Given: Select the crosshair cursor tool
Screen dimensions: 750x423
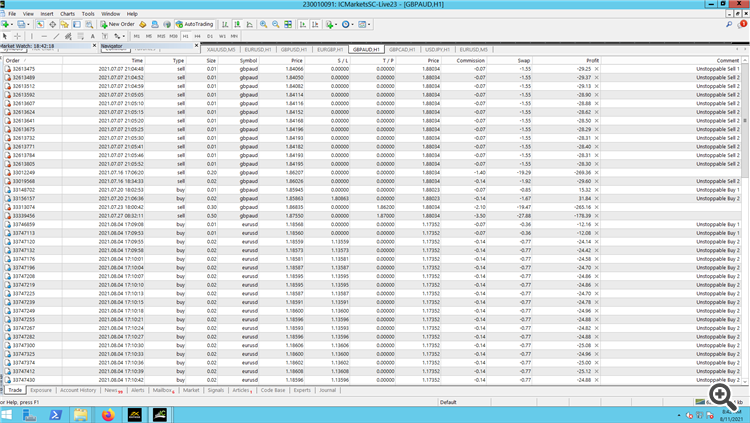Looking at the screenshot, I should [18, 36].
